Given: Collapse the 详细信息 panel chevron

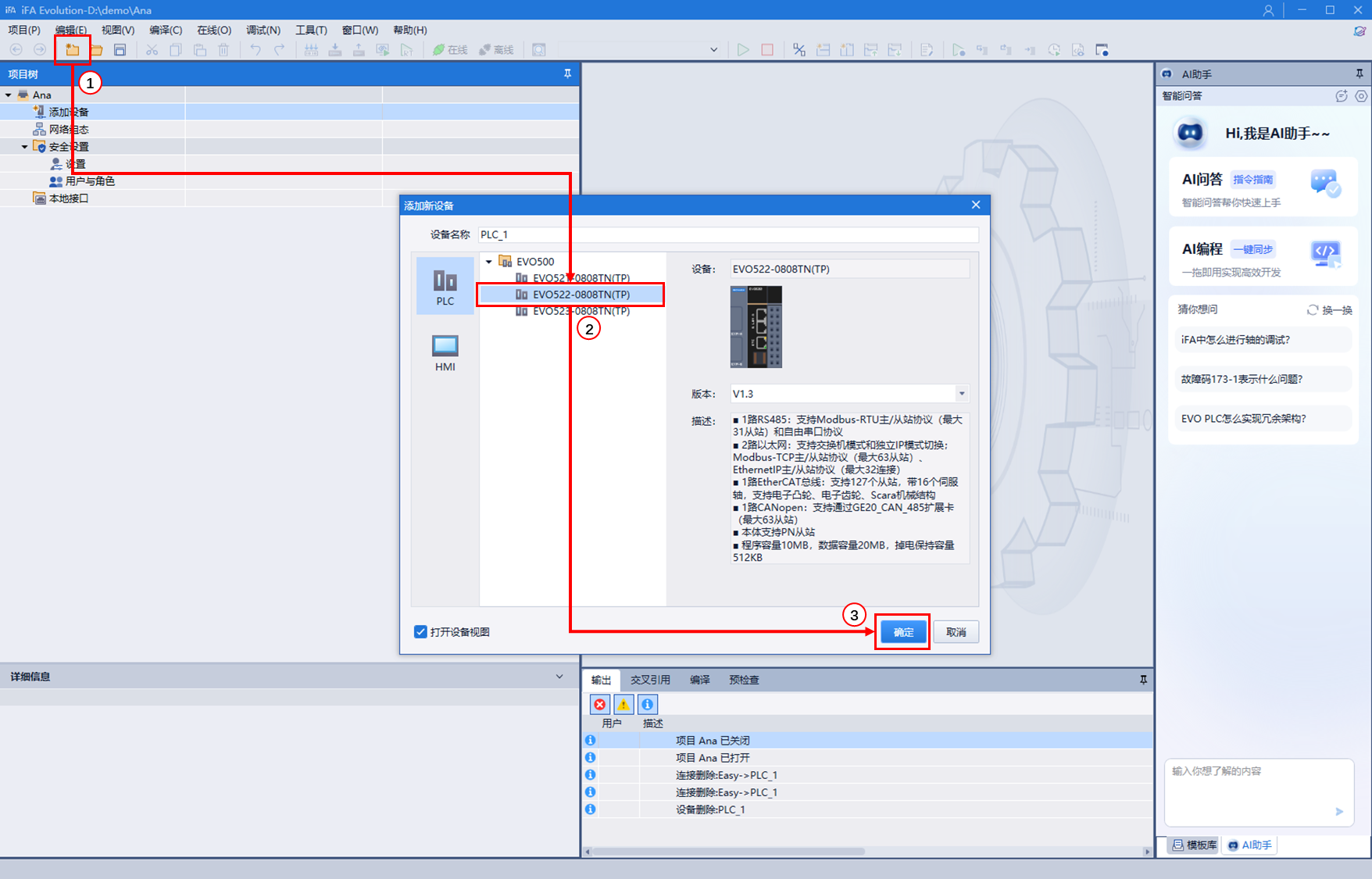Looking at the screenshot, I should [x=559, y=677].
